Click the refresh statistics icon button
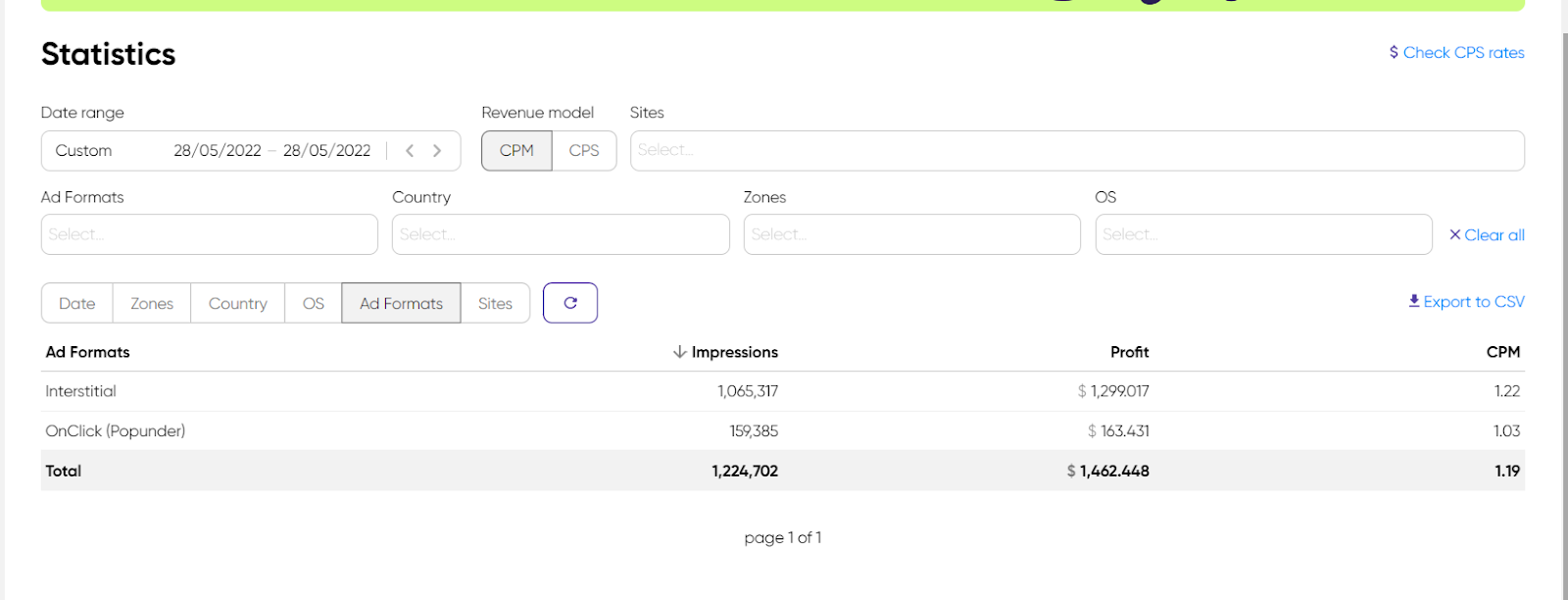Viewport: 1568px width, 600px height. (569, 303)
